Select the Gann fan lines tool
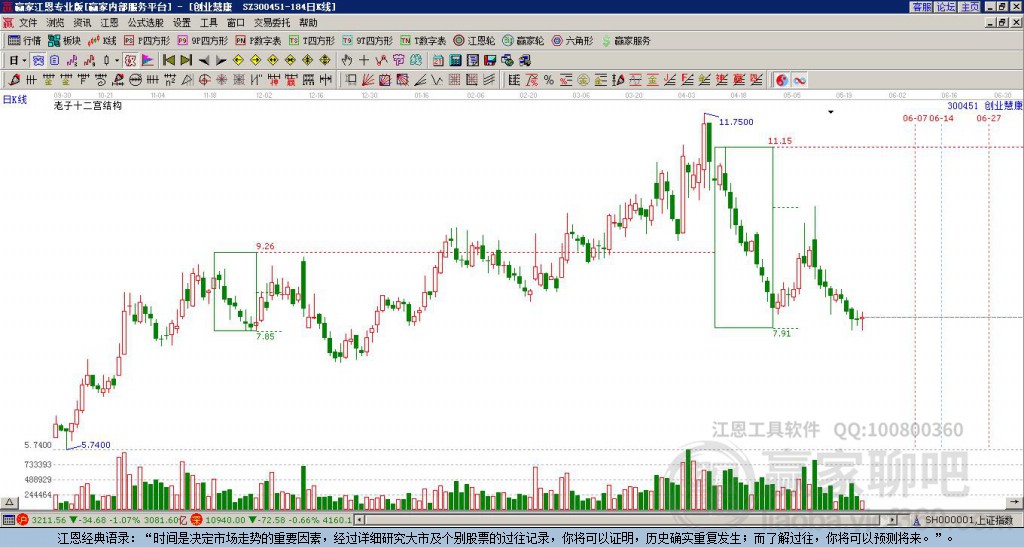1024x548 pixels. click(x=368, y=80)
